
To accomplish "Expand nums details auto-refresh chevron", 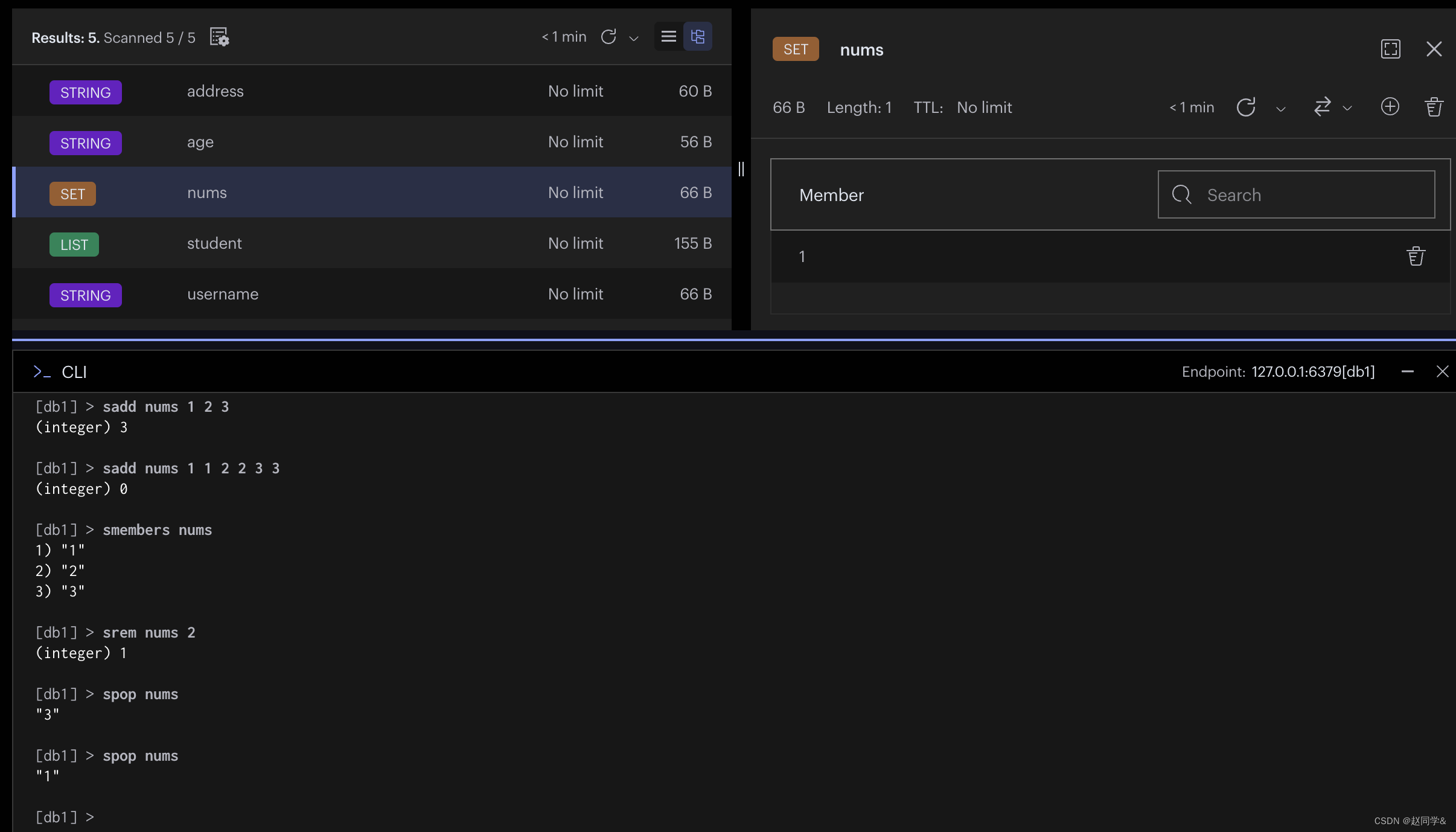I will click(x=1280, y=109).
